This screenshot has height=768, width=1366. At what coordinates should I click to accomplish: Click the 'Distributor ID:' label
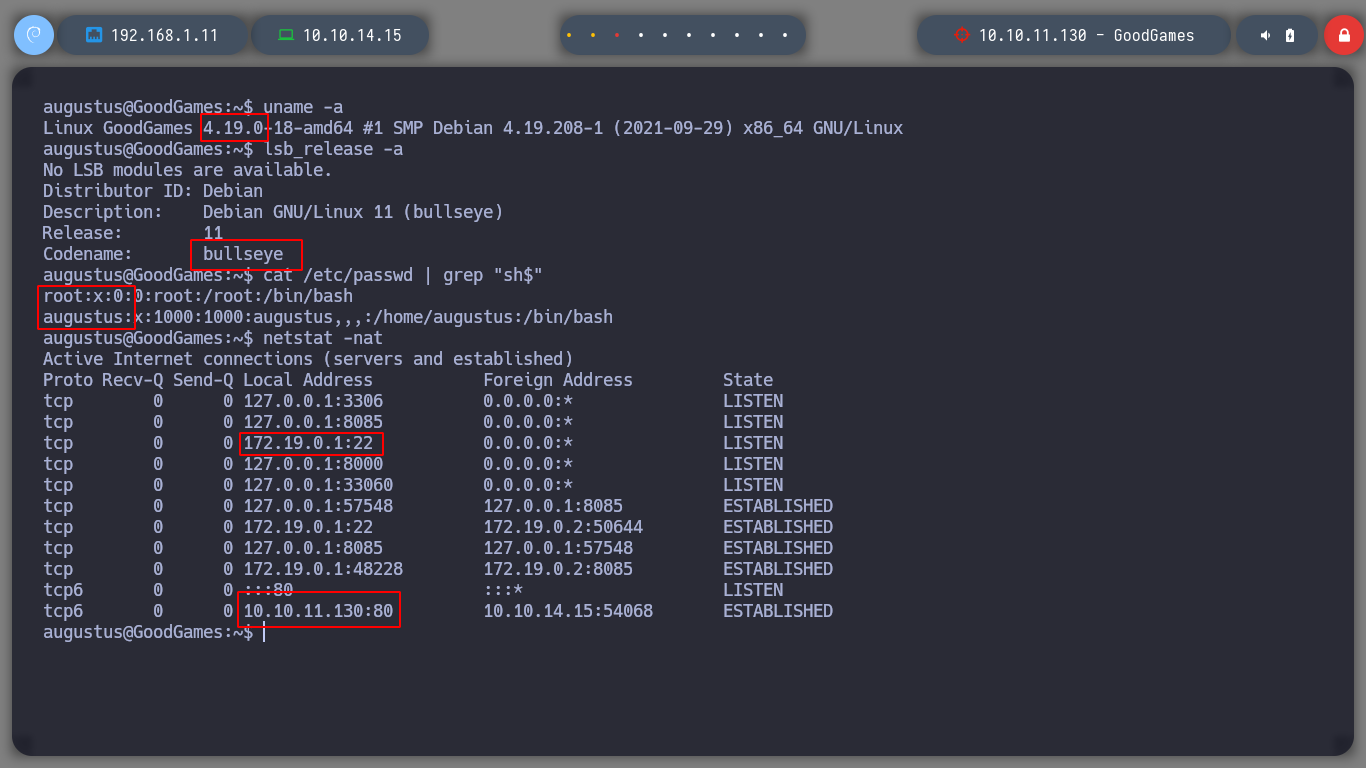118,191
